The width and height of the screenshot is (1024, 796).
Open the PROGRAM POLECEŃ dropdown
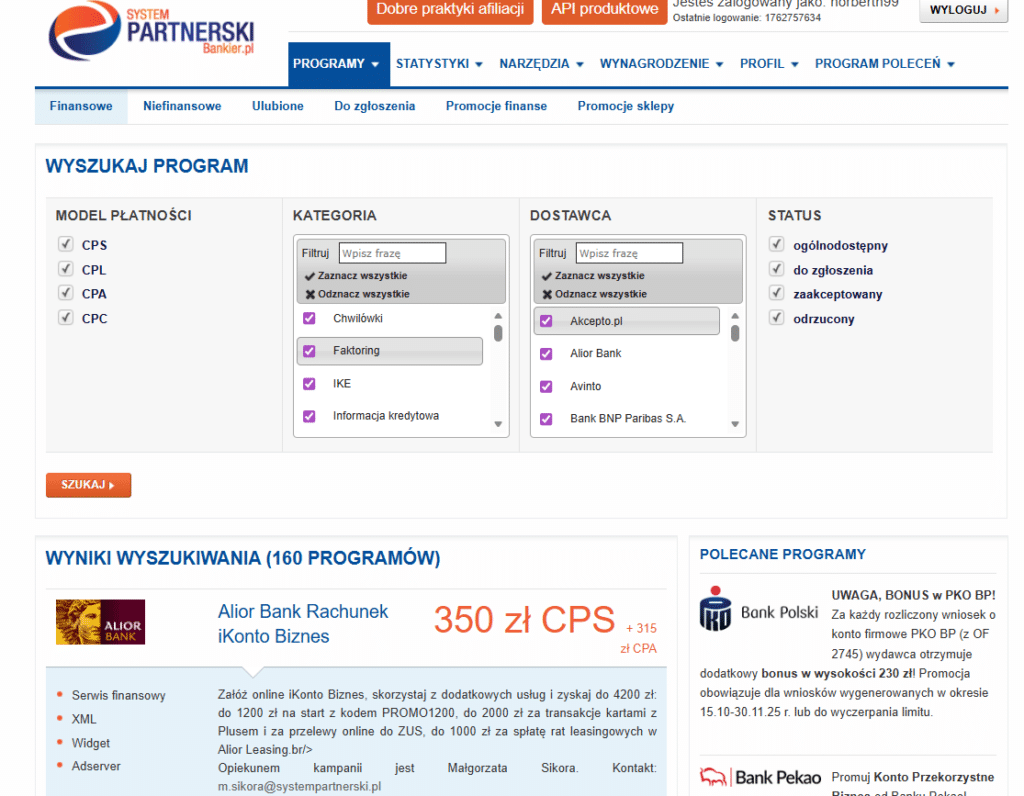pyautogui.click(x=884, y=63)
